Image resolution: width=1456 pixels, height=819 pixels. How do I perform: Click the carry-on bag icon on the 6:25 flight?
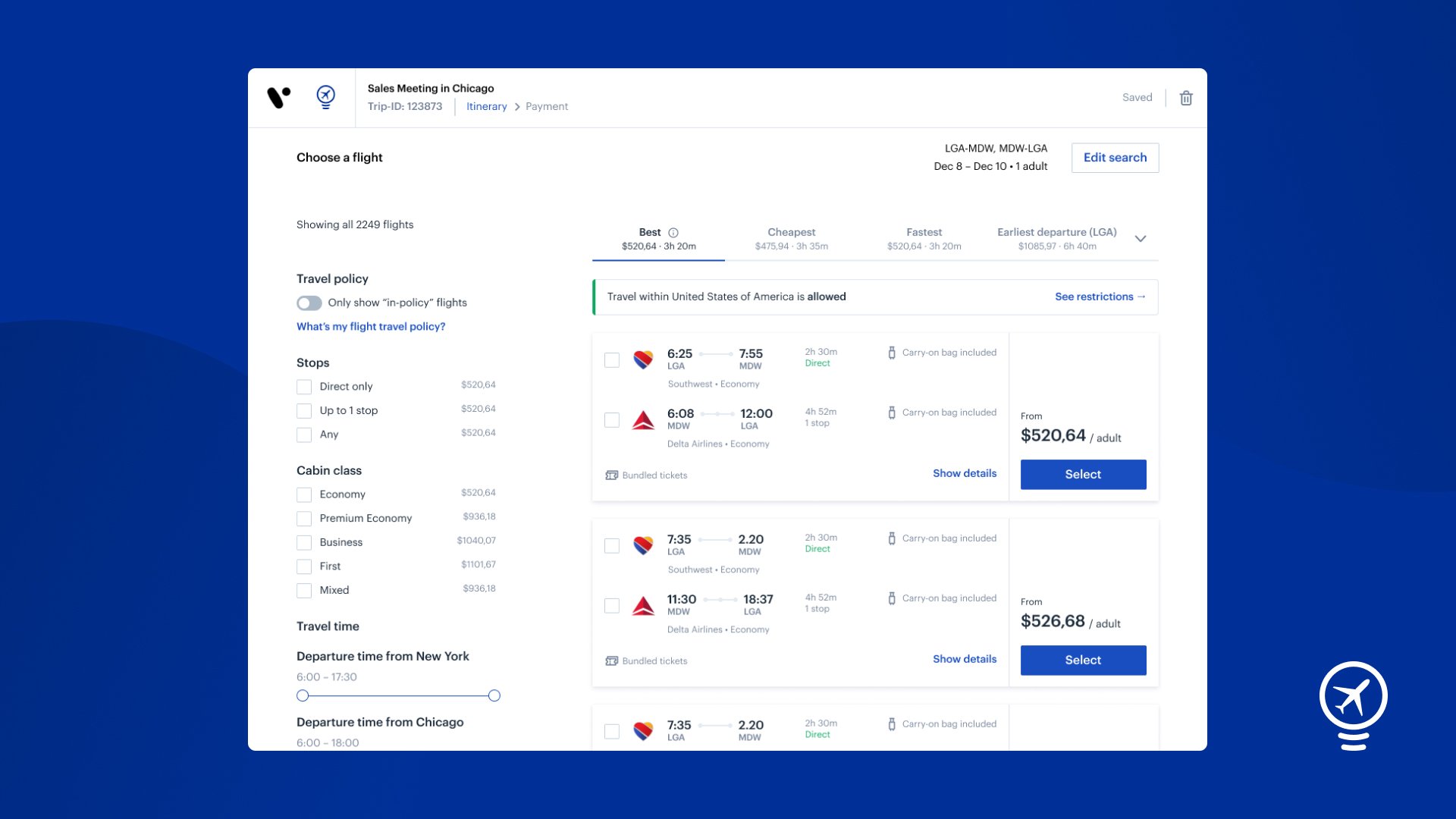893,352
